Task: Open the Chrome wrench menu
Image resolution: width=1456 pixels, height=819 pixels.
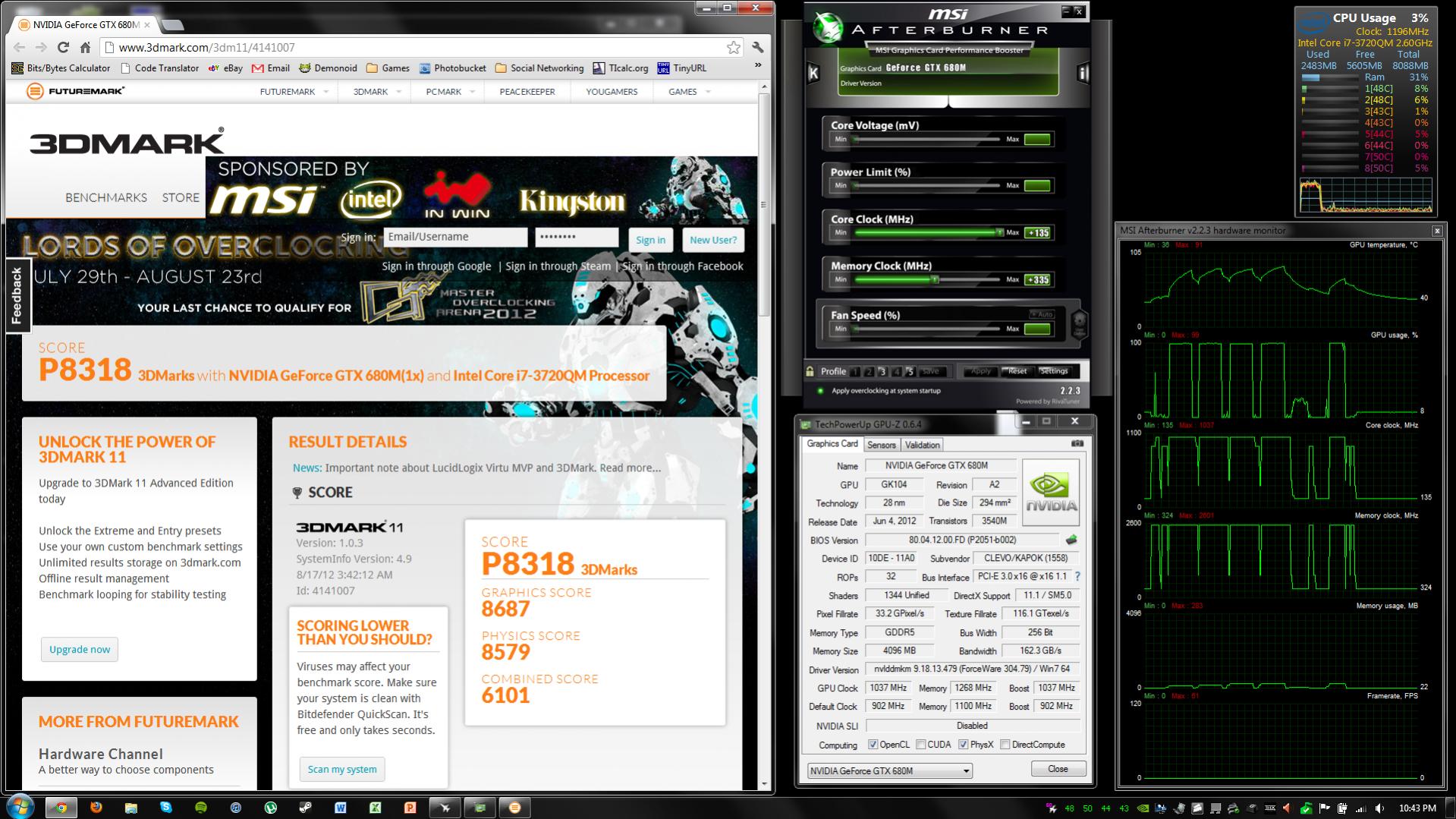Action: [758, 47]
